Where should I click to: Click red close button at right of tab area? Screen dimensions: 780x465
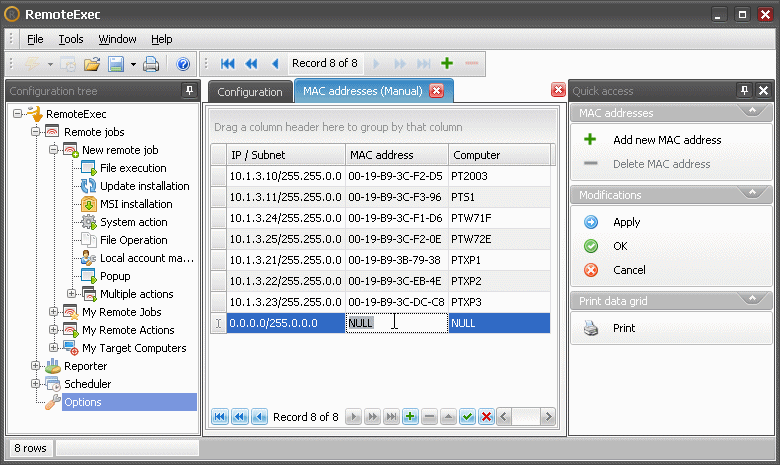click(x=558, y=90)
